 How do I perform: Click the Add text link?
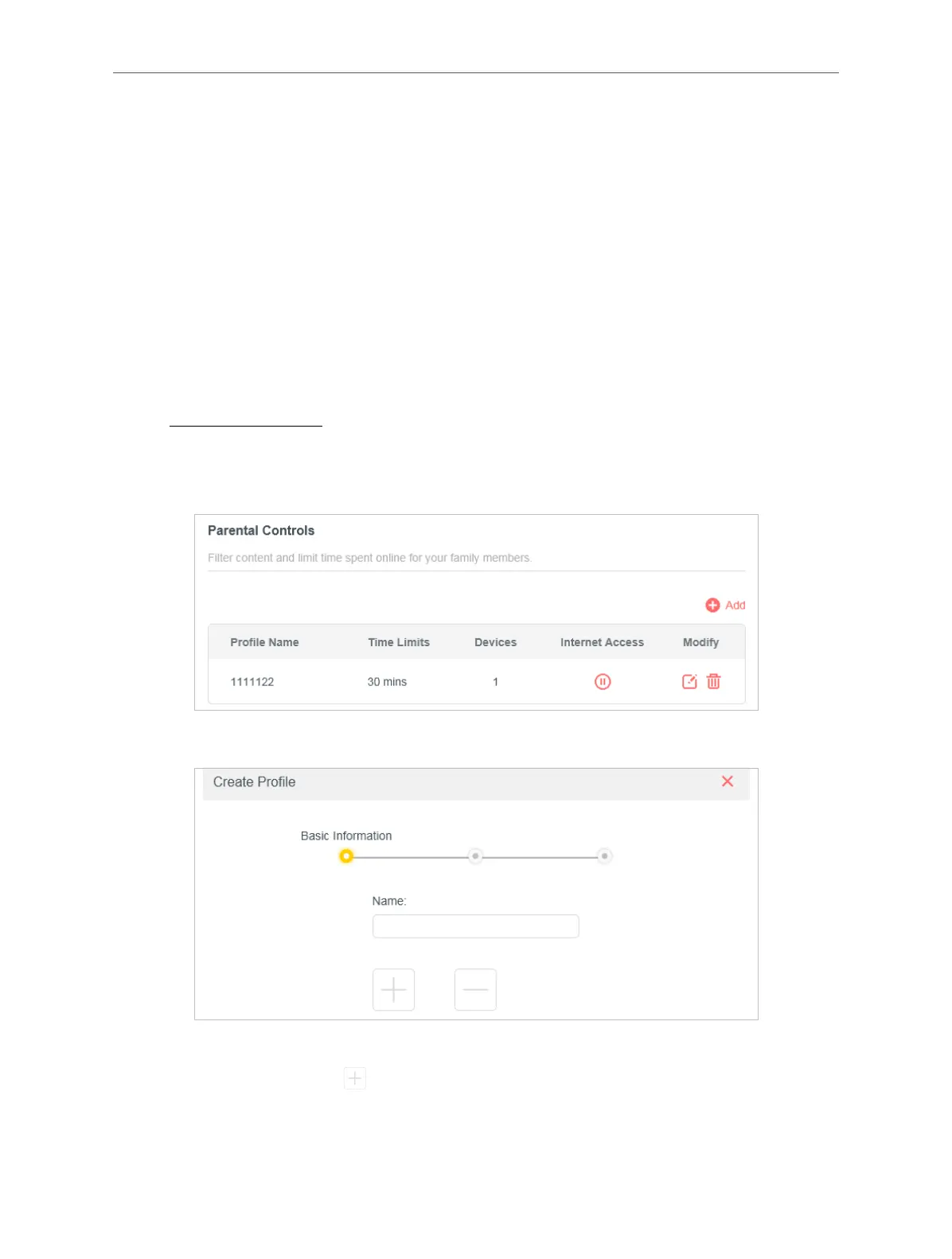[735, 606]
